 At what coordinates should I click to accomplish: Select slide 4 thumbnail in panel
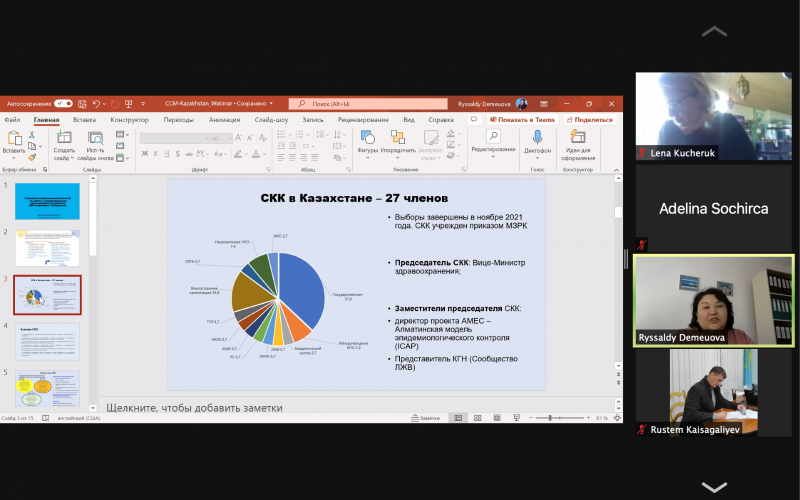click(x=47, y=342)
